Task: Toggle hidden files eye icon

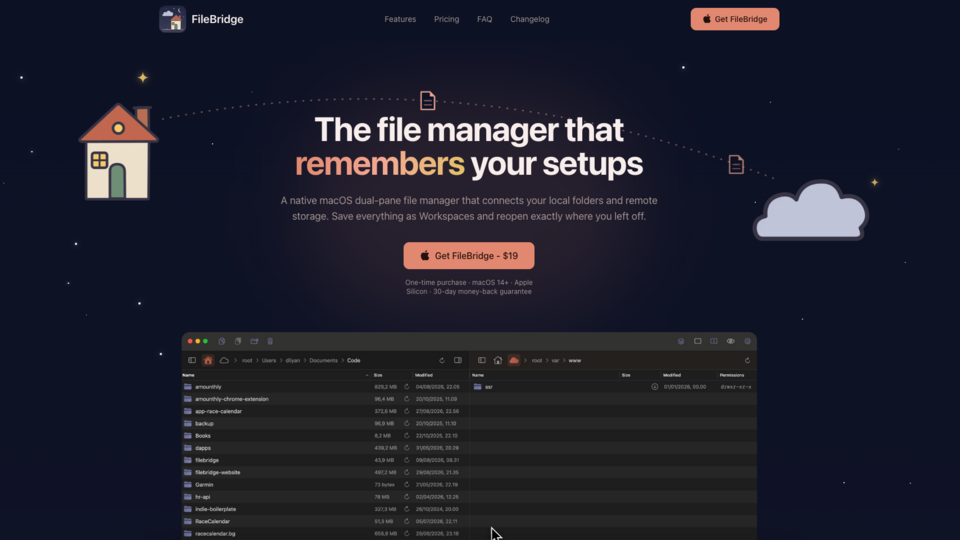Action: 730,341
